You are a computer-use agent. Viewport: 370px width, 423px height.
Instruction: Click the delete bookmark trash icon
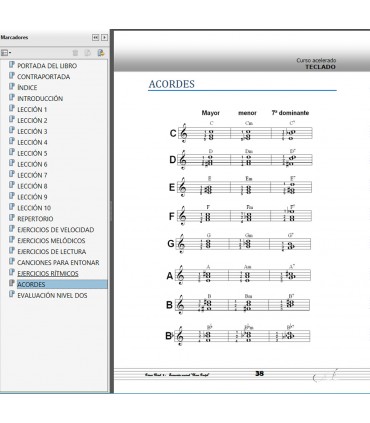[x=75, y=53]
